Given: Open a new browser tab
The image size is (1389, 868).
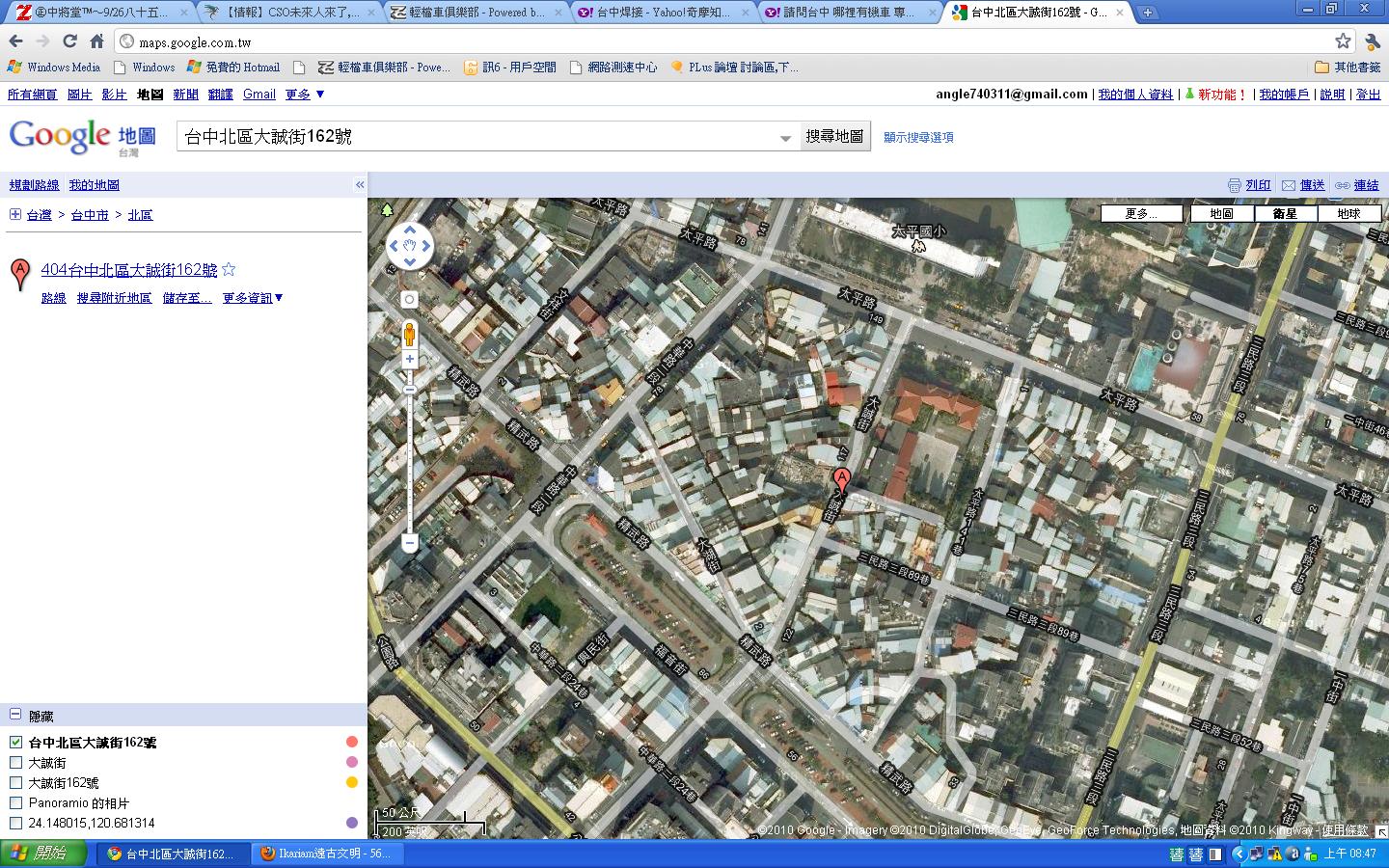Looking at the screenshot, I should 1148,13.
